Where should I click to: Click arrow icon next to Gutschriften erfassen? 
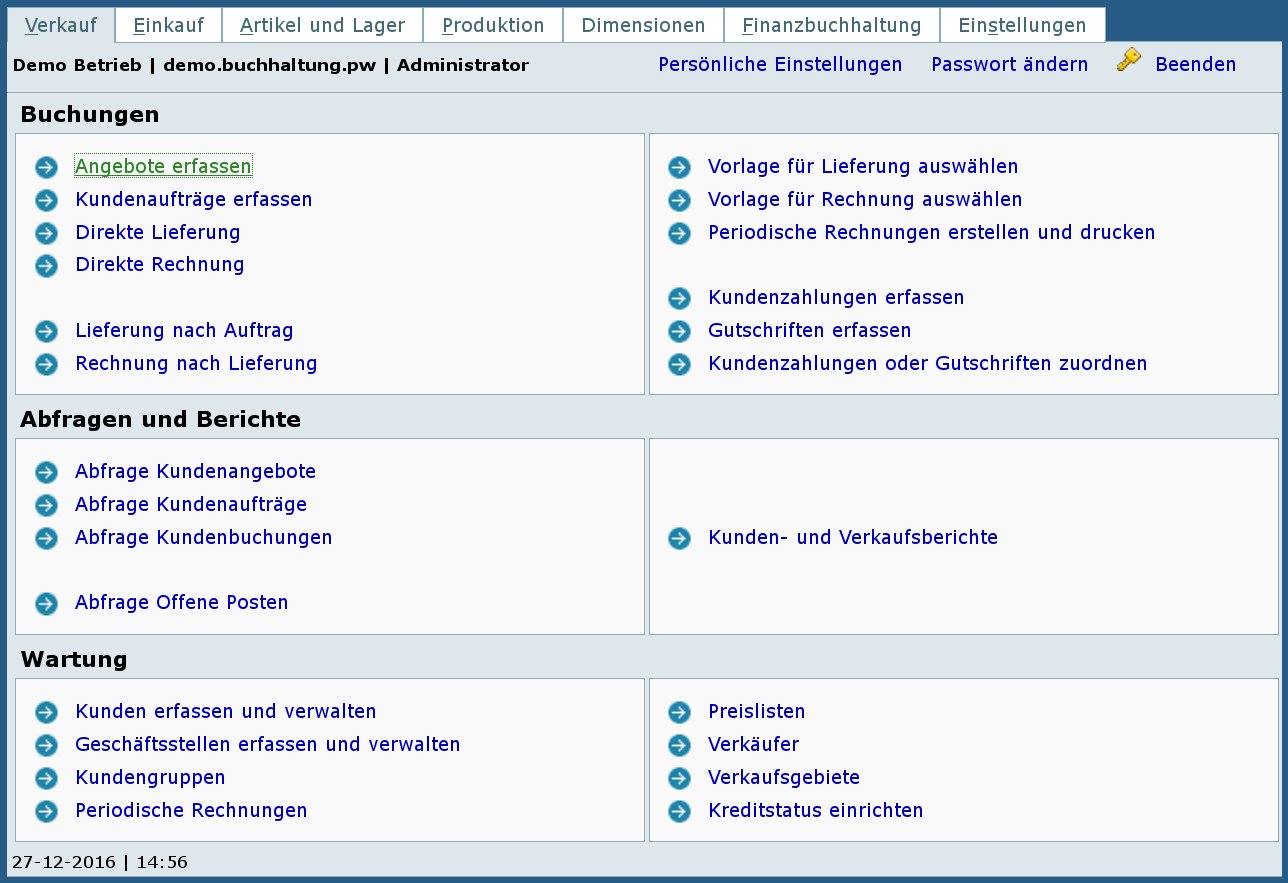[x=680, y=331]
